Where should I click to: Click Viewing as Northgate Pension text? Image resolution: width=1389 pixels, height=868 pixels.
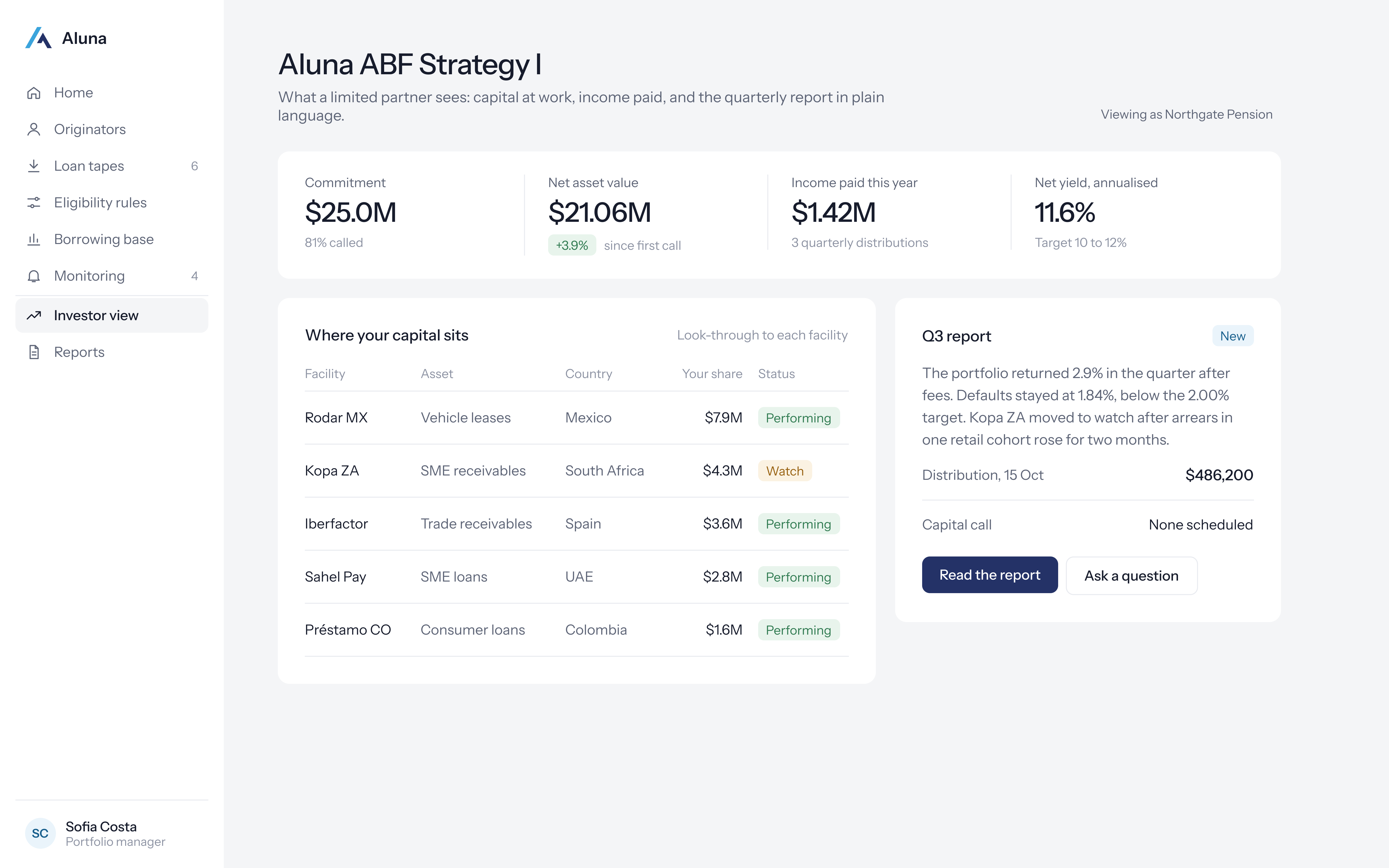click(x=1186, y=114)
